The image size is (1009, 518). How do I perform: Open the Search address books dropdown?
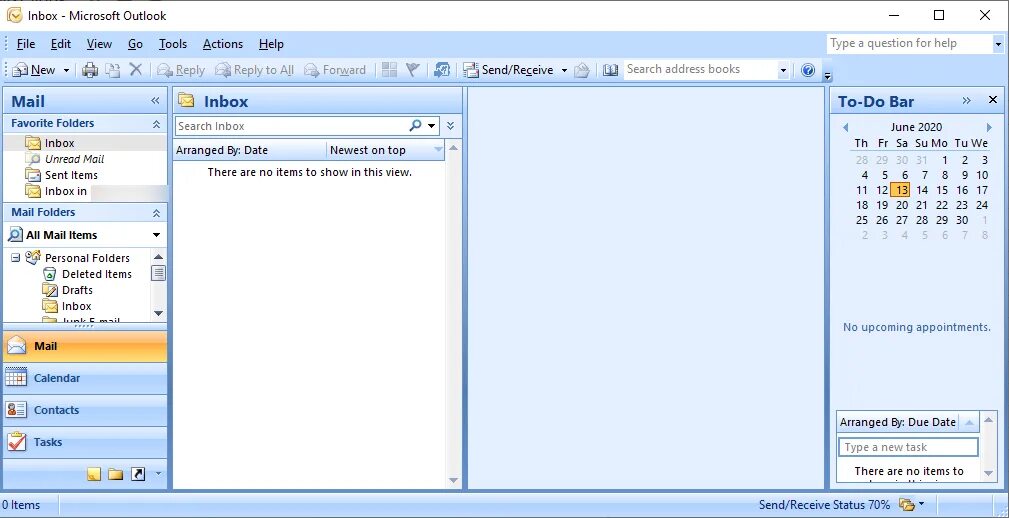(783, 70)
